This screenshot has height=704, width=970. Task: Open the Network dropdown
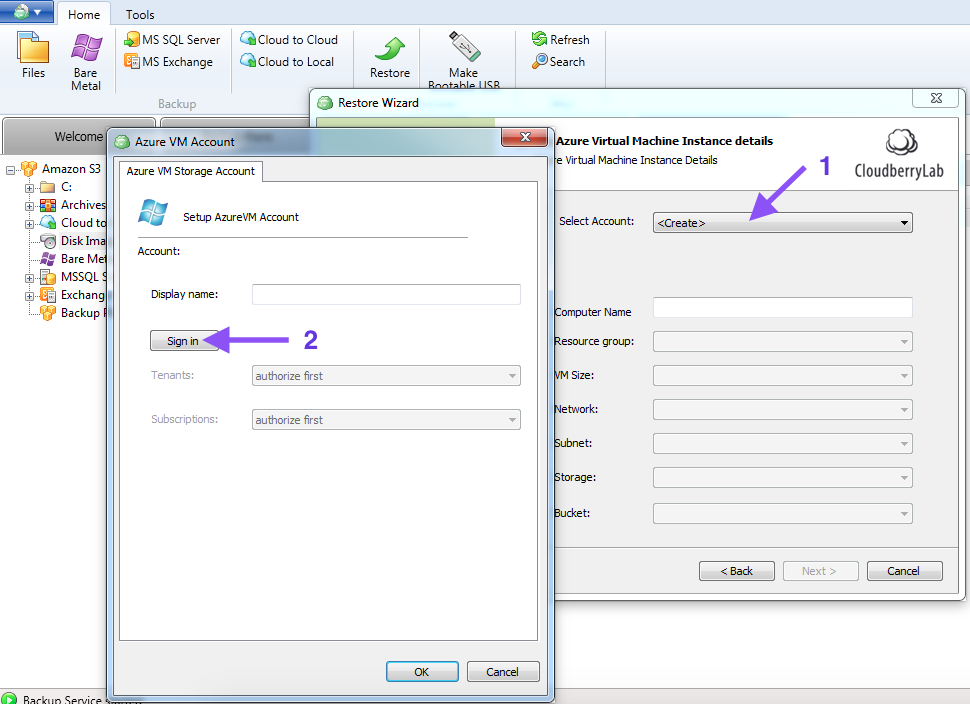pos(783,410)
